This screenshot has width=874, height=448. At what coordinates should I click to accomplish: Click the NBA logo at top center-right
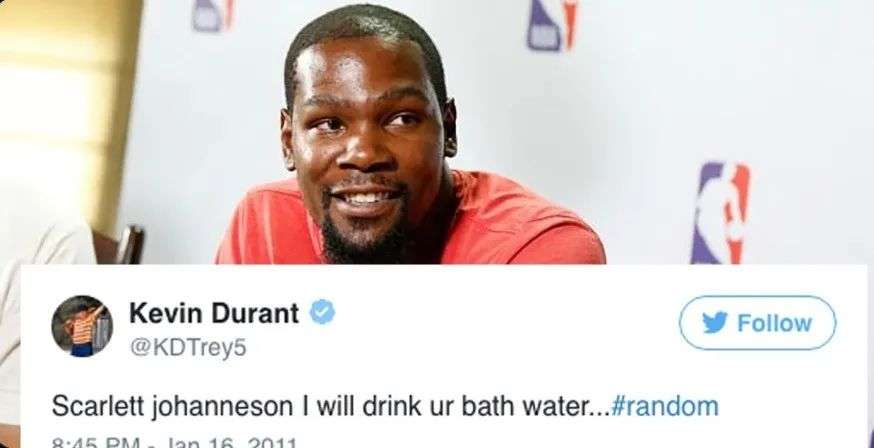coord(553,24)
